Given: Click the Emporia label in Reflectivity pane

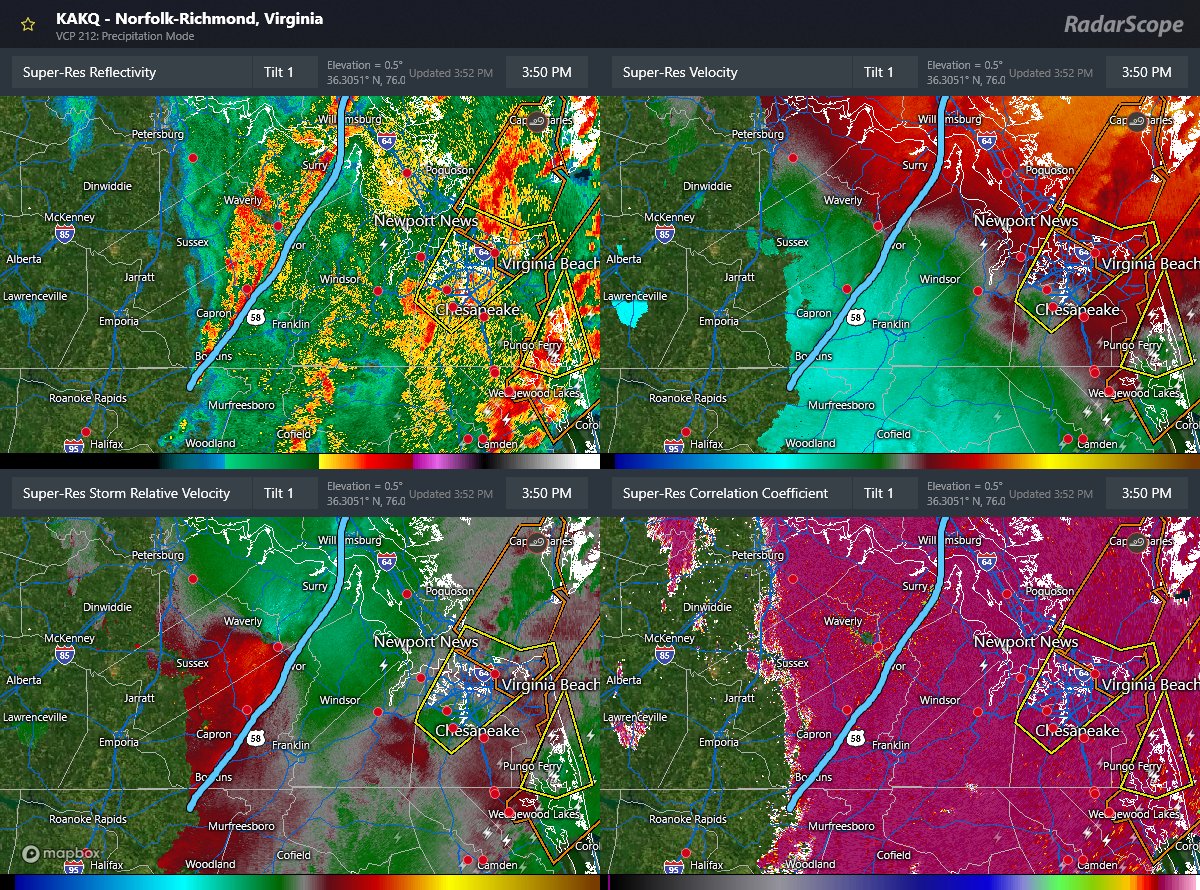Looking at the screenshot, I should point(119,321).
